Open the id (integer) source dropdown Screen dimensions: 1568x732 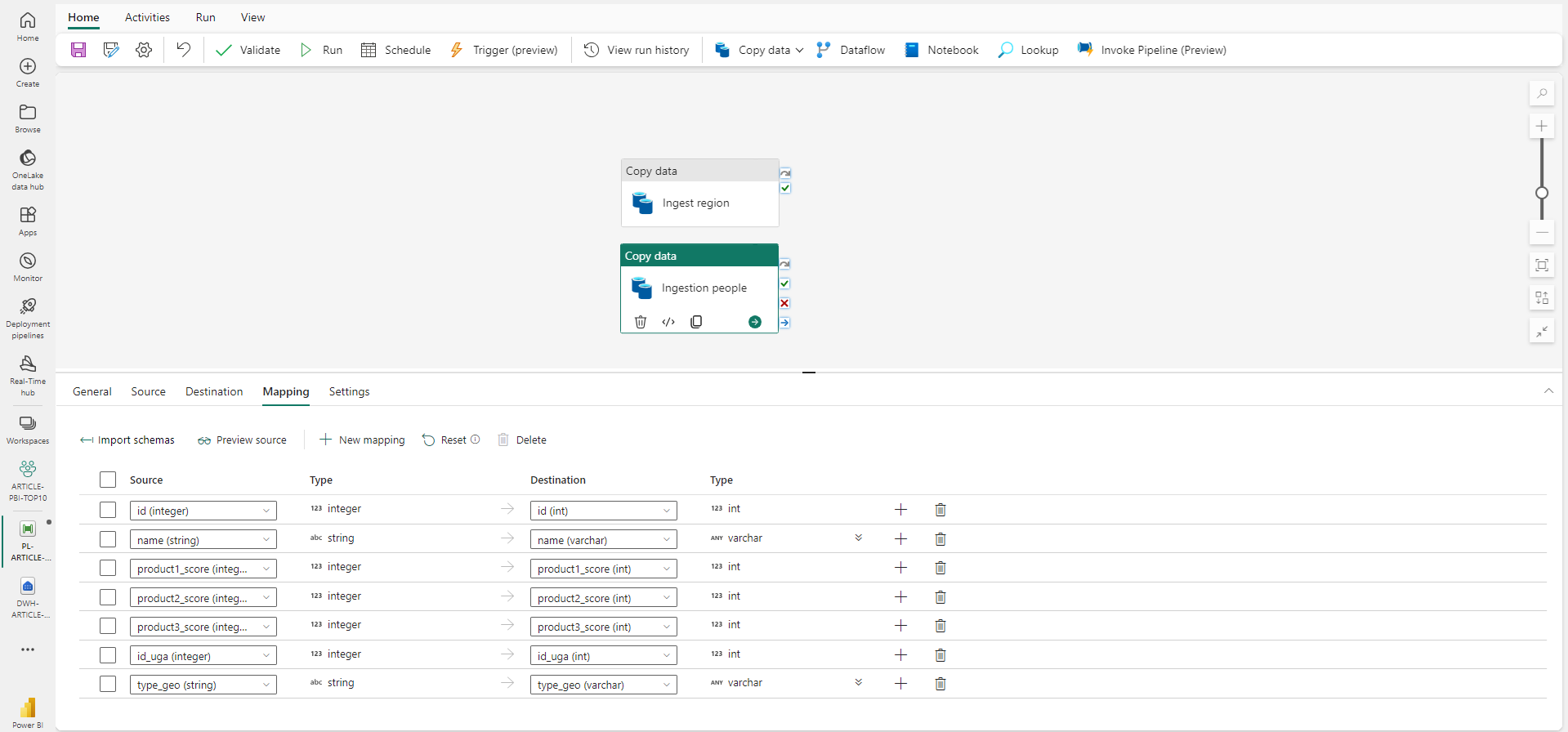click(203, 511)
